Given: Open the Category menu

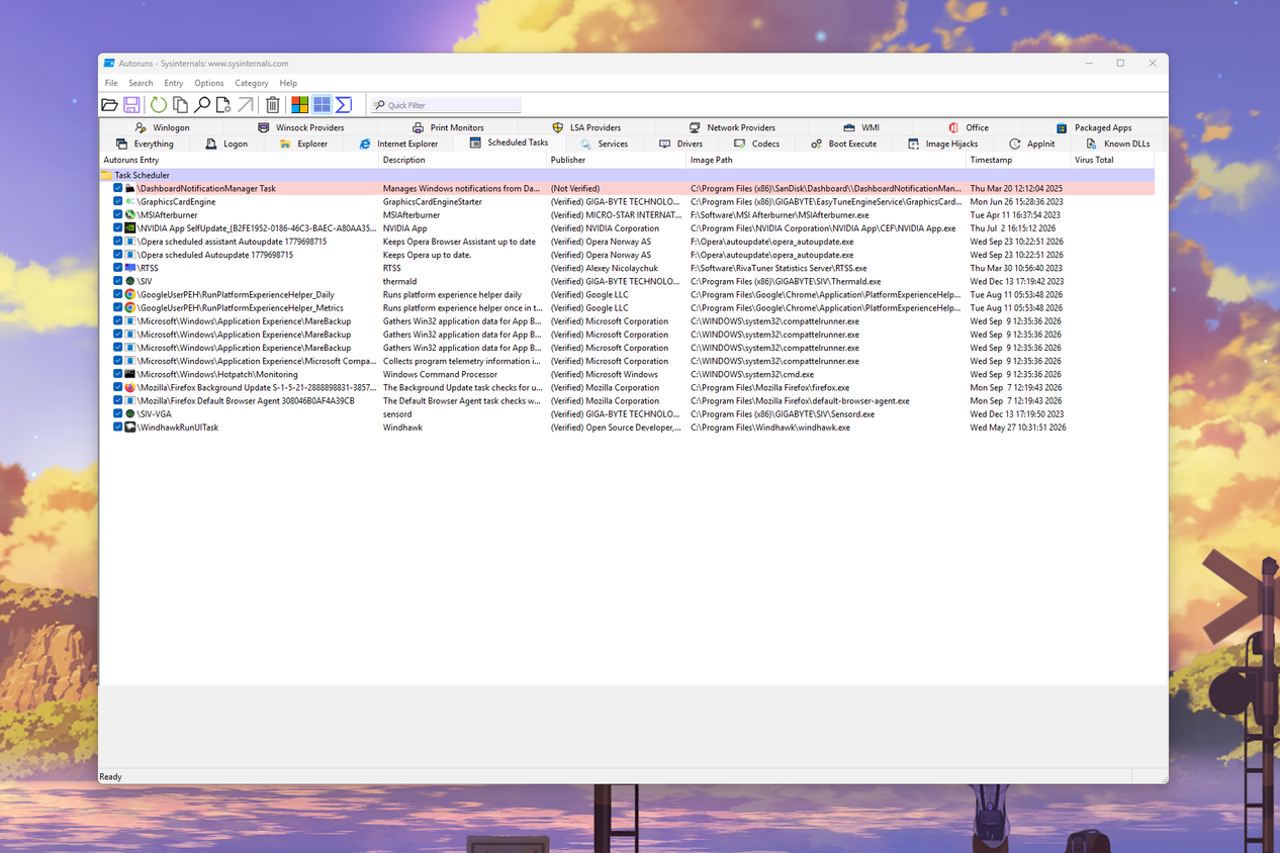Looking at the screenshot, I should [x=252, y=83].
